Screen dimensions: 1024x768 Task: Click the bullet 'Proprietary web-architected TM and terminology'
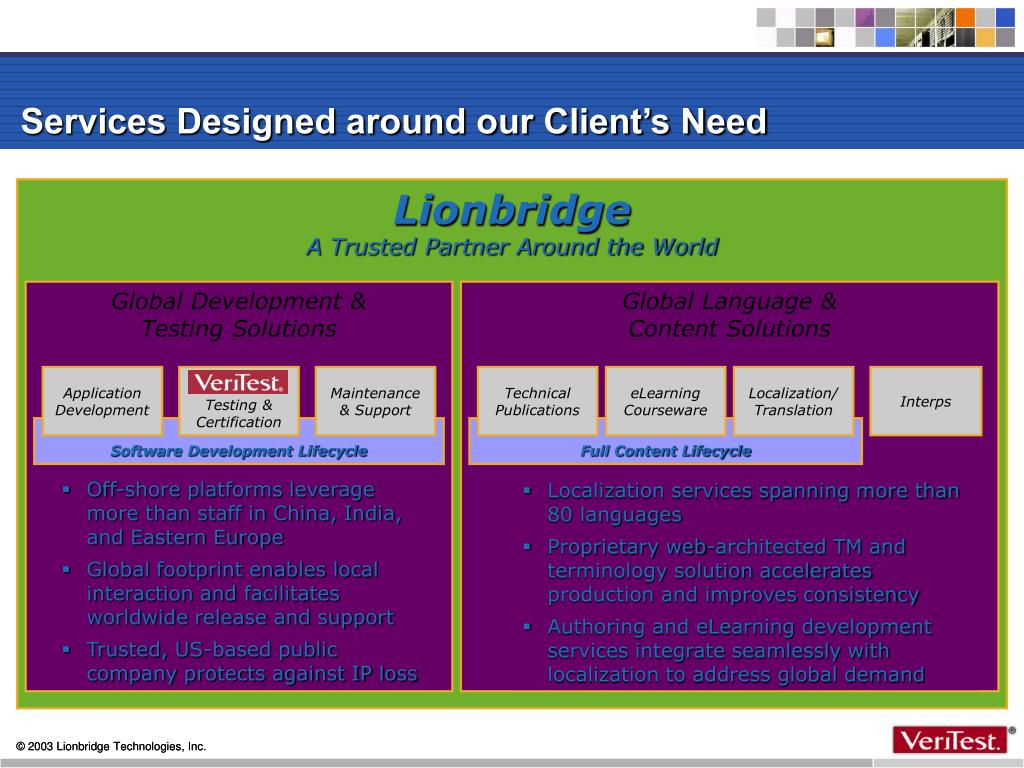(733, 570)
